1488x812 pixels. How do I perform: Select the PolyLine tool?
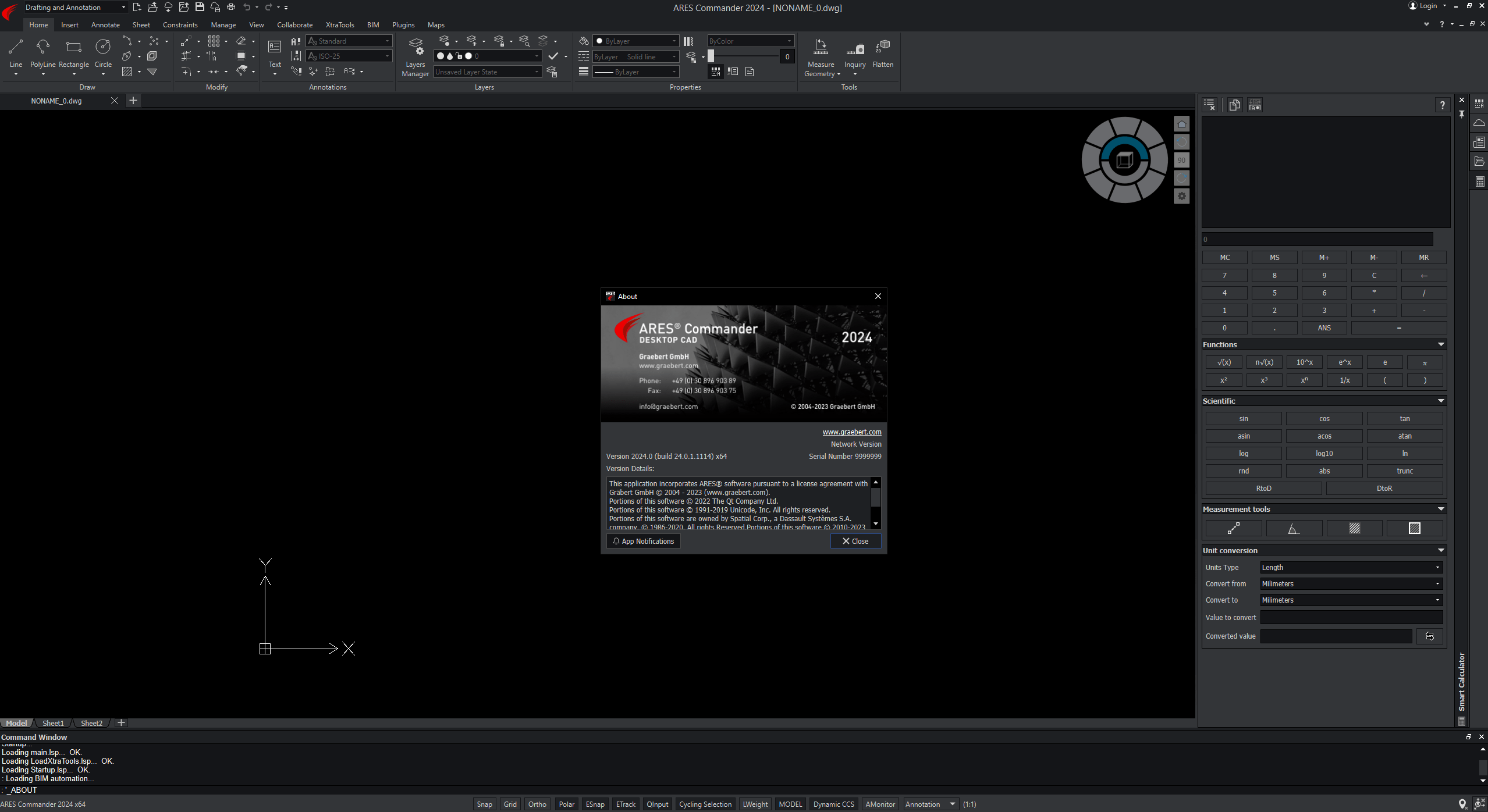[x=43, y=52]
